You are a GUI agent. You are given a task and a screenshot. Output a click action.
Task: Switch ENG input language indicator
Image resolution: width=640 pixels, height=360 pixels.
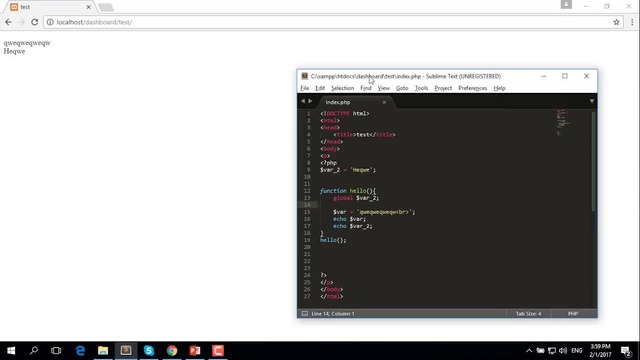coord(577,351)
